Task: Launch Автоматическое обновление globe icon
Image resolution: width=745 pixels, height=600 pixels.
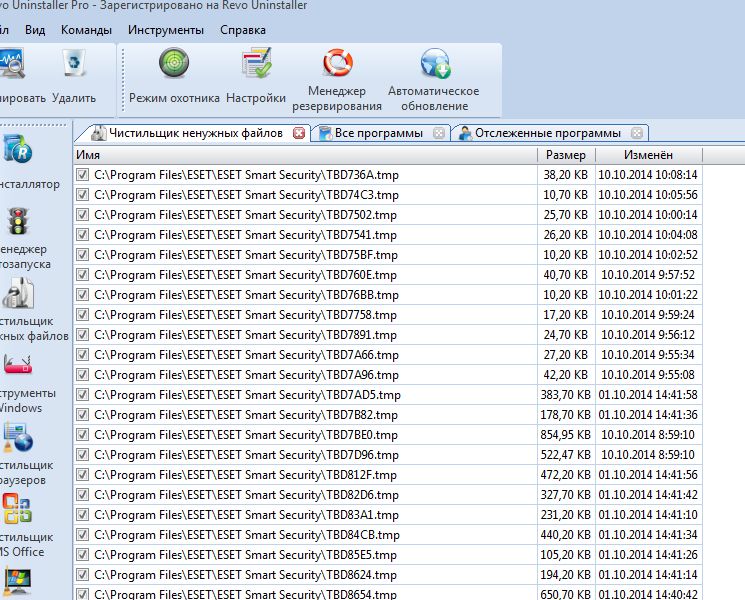Action: click(435, 63)
